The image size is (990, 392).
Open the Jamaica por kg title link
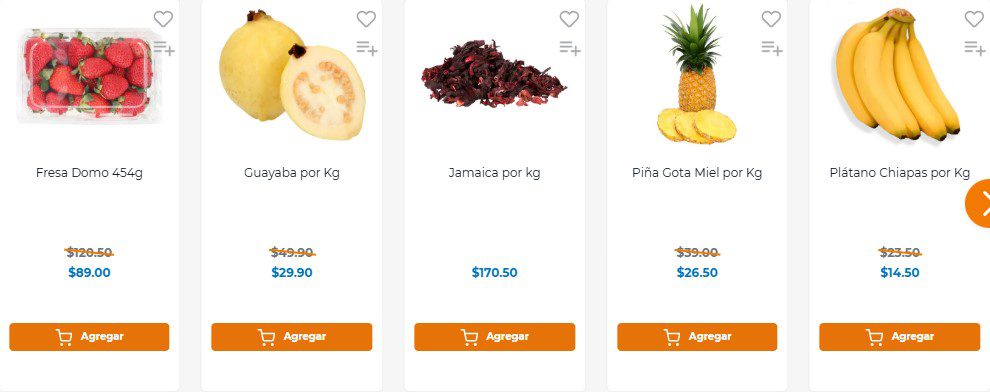[494, 173]
